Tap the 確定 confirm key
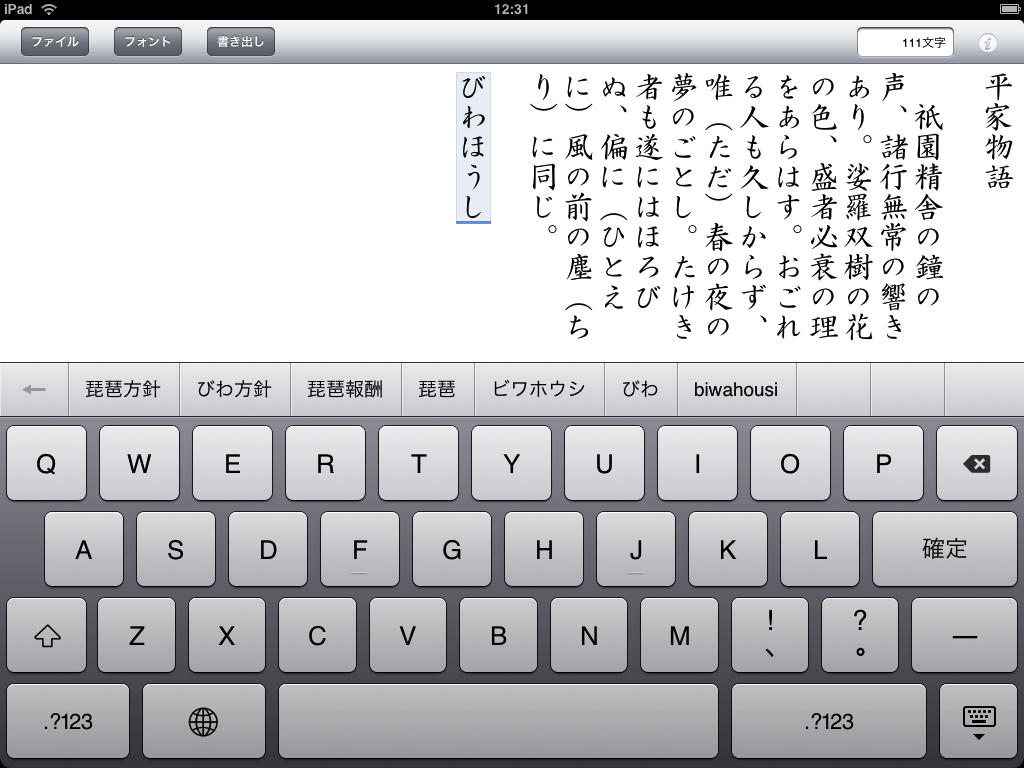This screenshot has height=768, width=1024. pos(944,549)
